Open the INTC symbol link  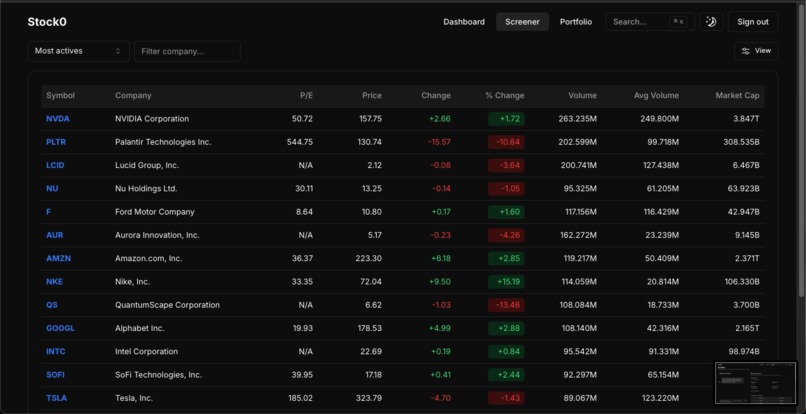pos(56,351)
